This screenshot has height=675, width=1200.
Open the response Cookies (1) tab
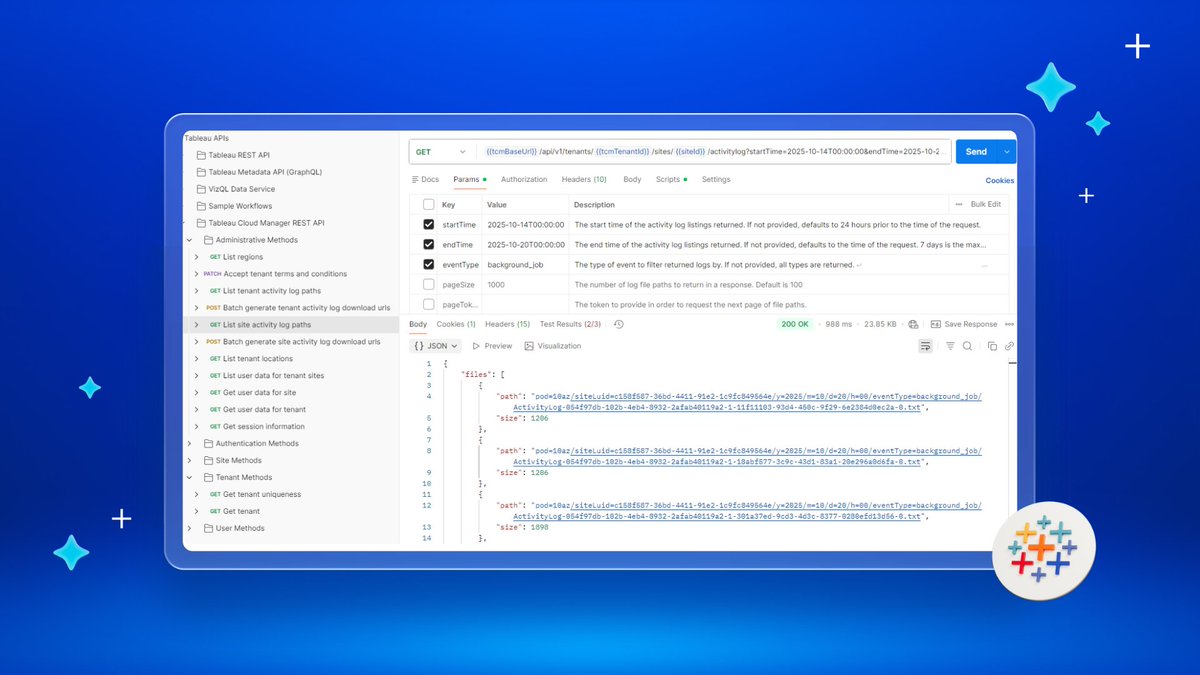click(456, 324)
